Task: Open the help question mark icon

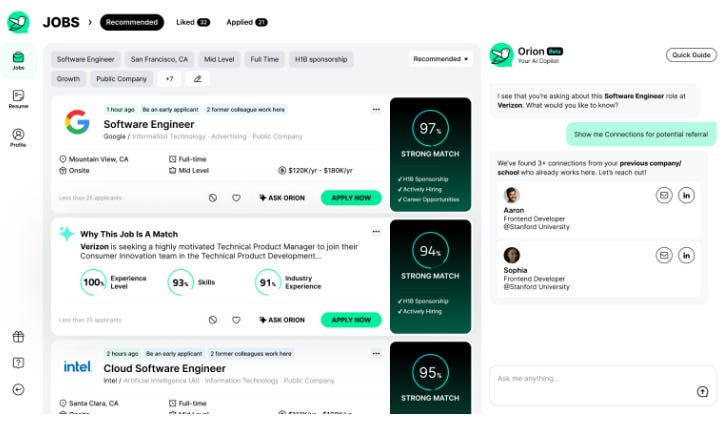Action: (18, 363)
